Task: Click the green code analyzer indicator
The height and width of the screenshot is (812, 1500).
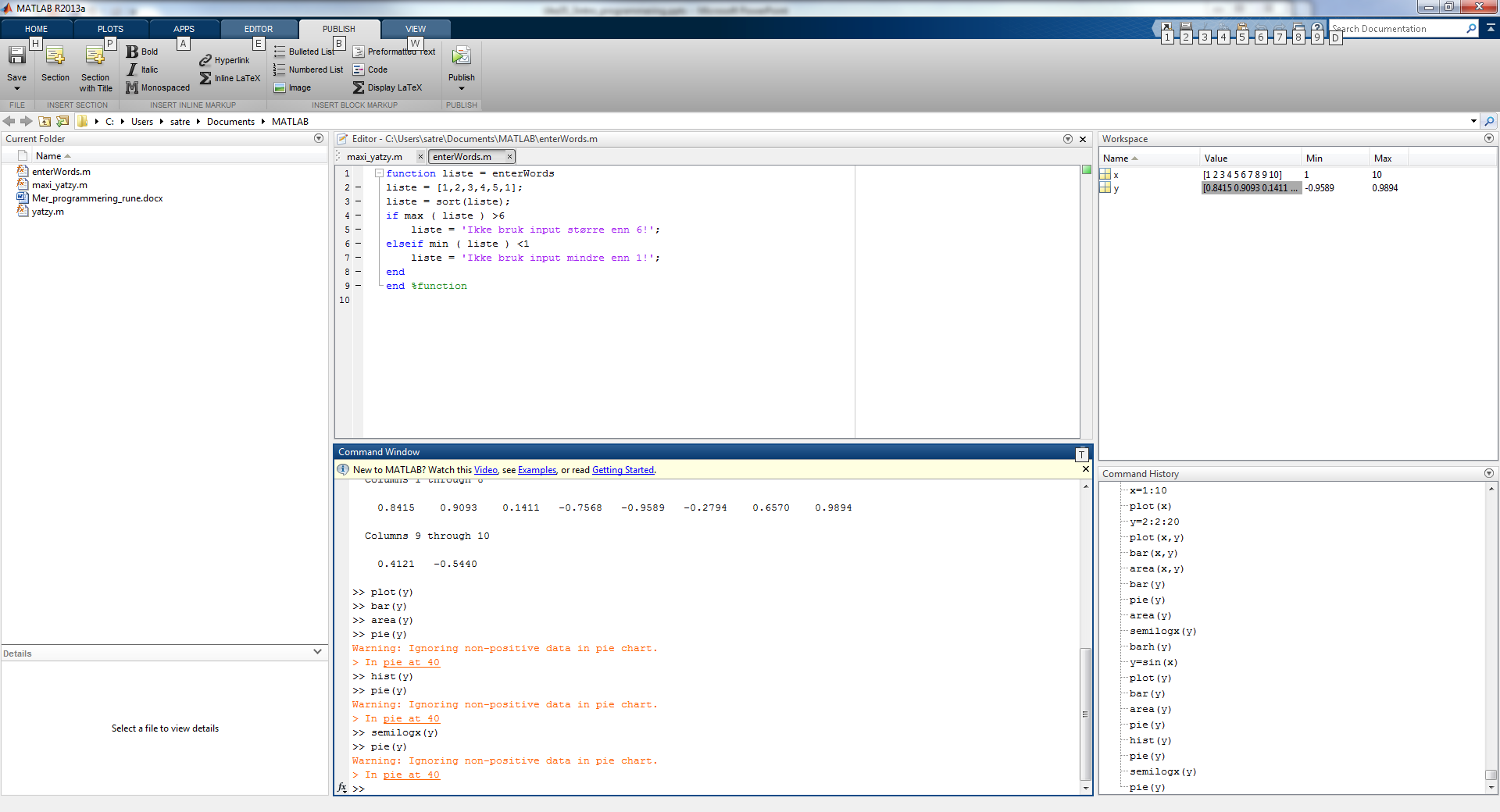Action: coord(1086,169)
